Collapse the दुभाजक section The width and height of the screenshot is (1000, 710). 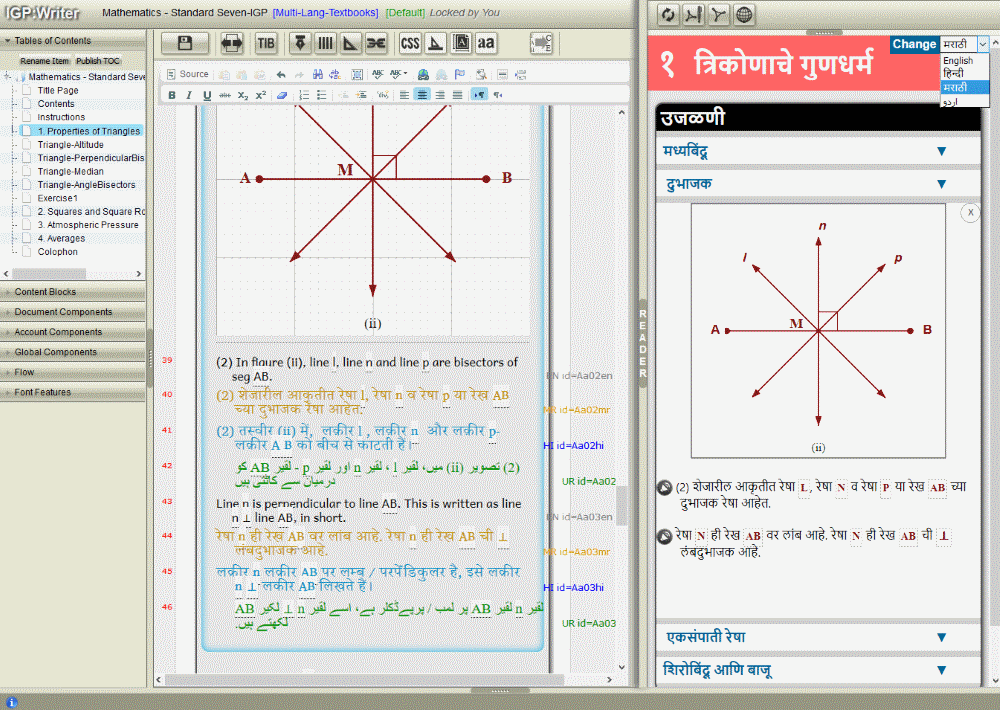click(x=818, y=184)
